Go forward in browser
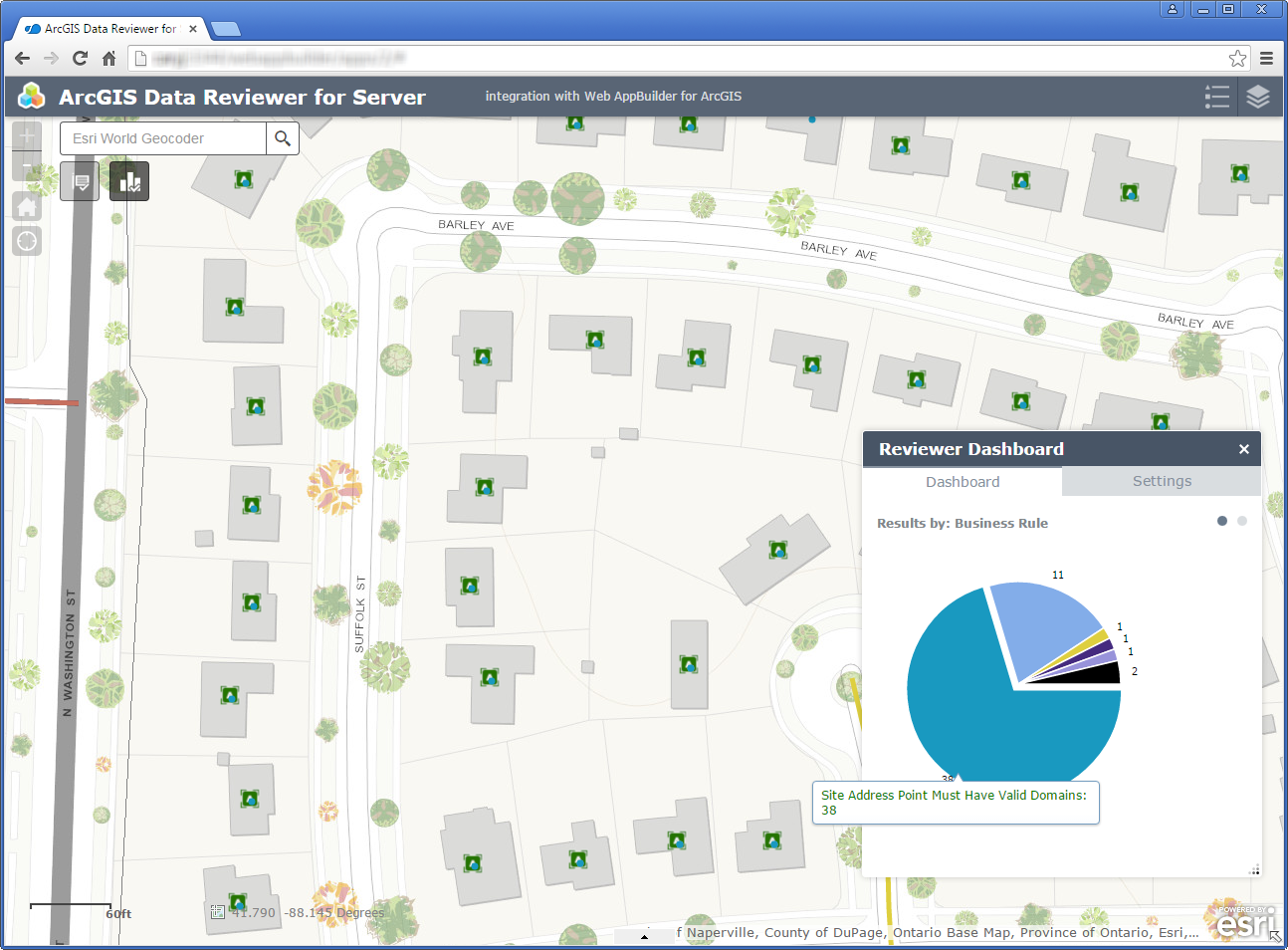 [51, 58]
